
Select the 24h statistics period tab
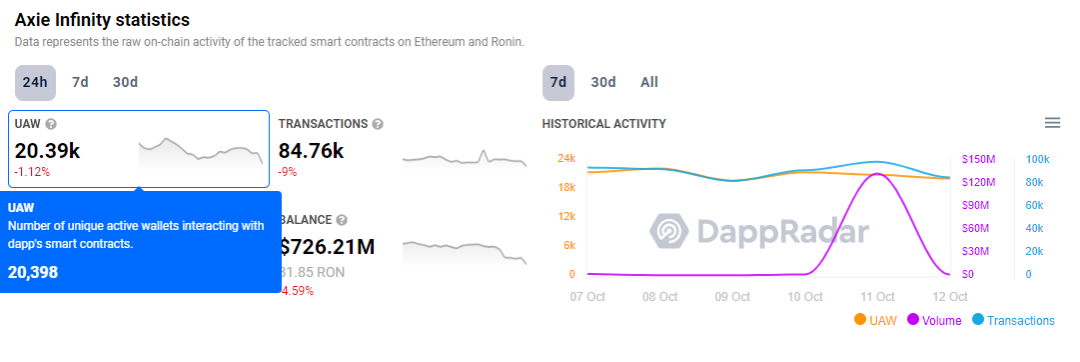coord(35,83)
